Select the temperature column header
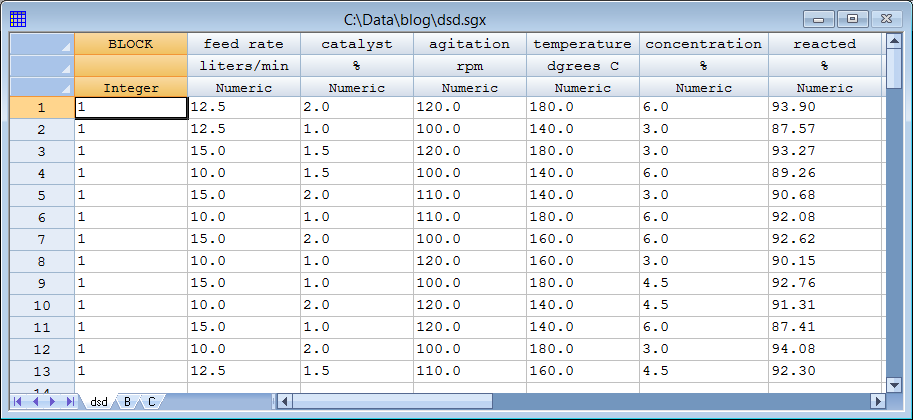This screenshot has height=420, width=913. coord(582,44)
